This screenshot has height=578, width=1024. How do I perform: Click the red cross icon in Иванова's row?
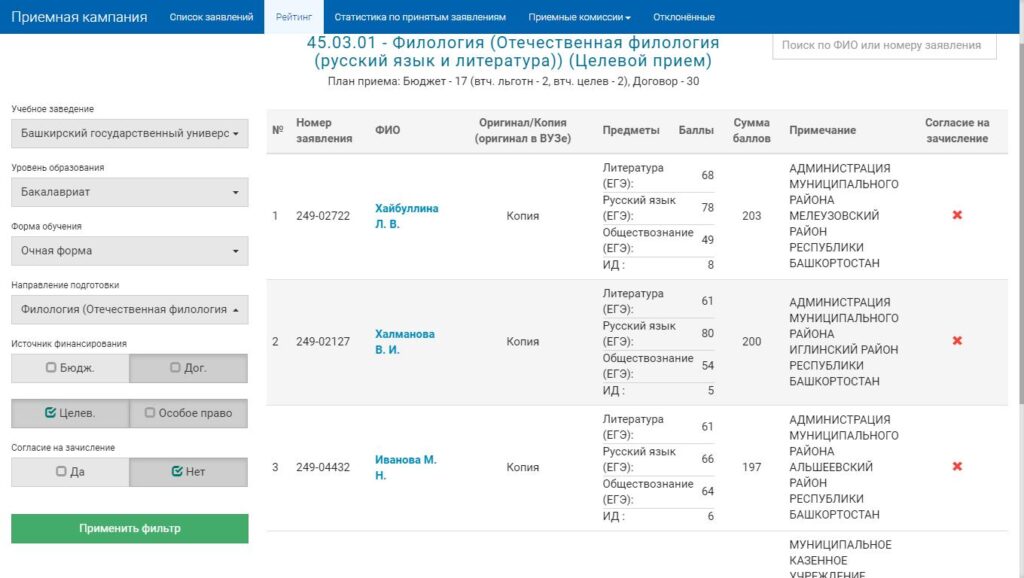[957, 467]
